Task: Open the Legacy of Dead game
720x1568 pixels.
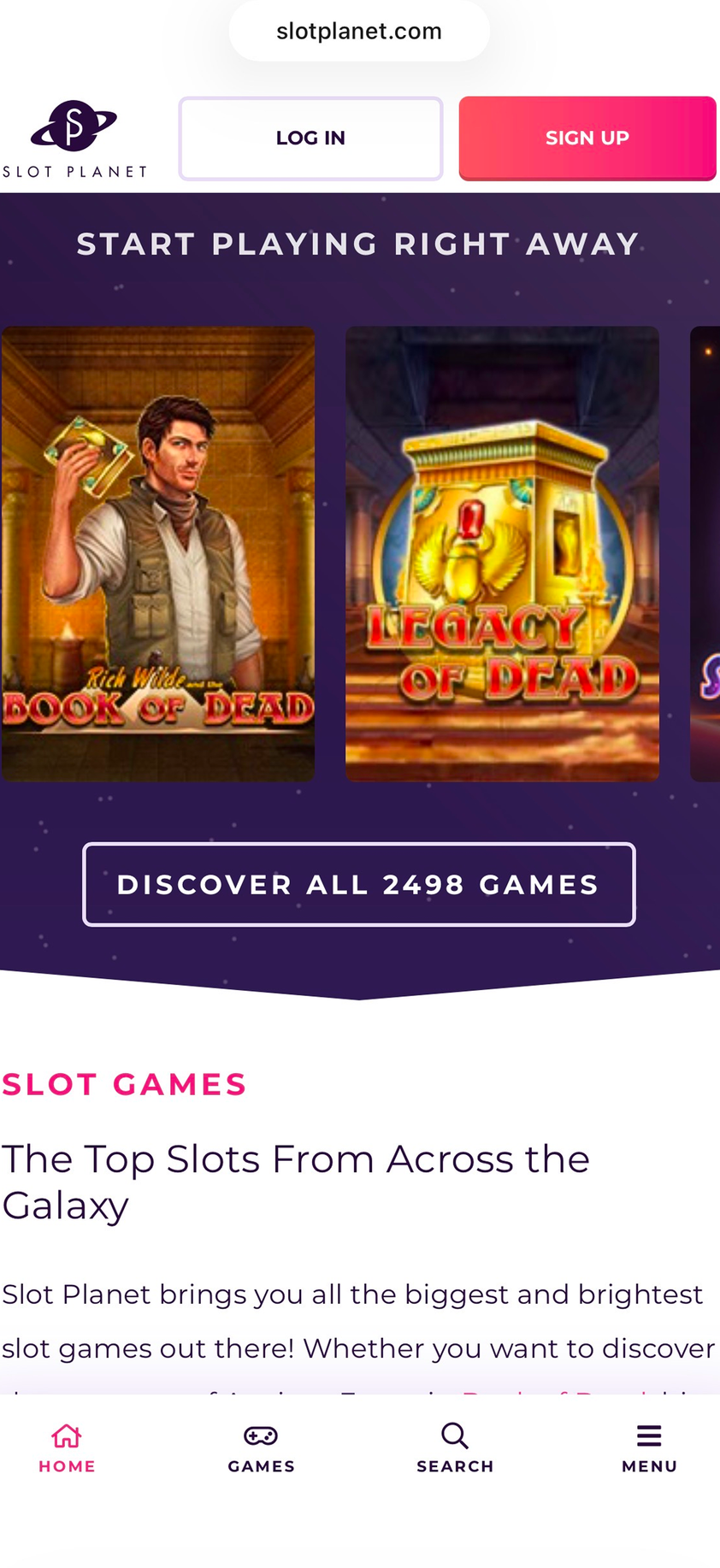Action: (502, 554)
